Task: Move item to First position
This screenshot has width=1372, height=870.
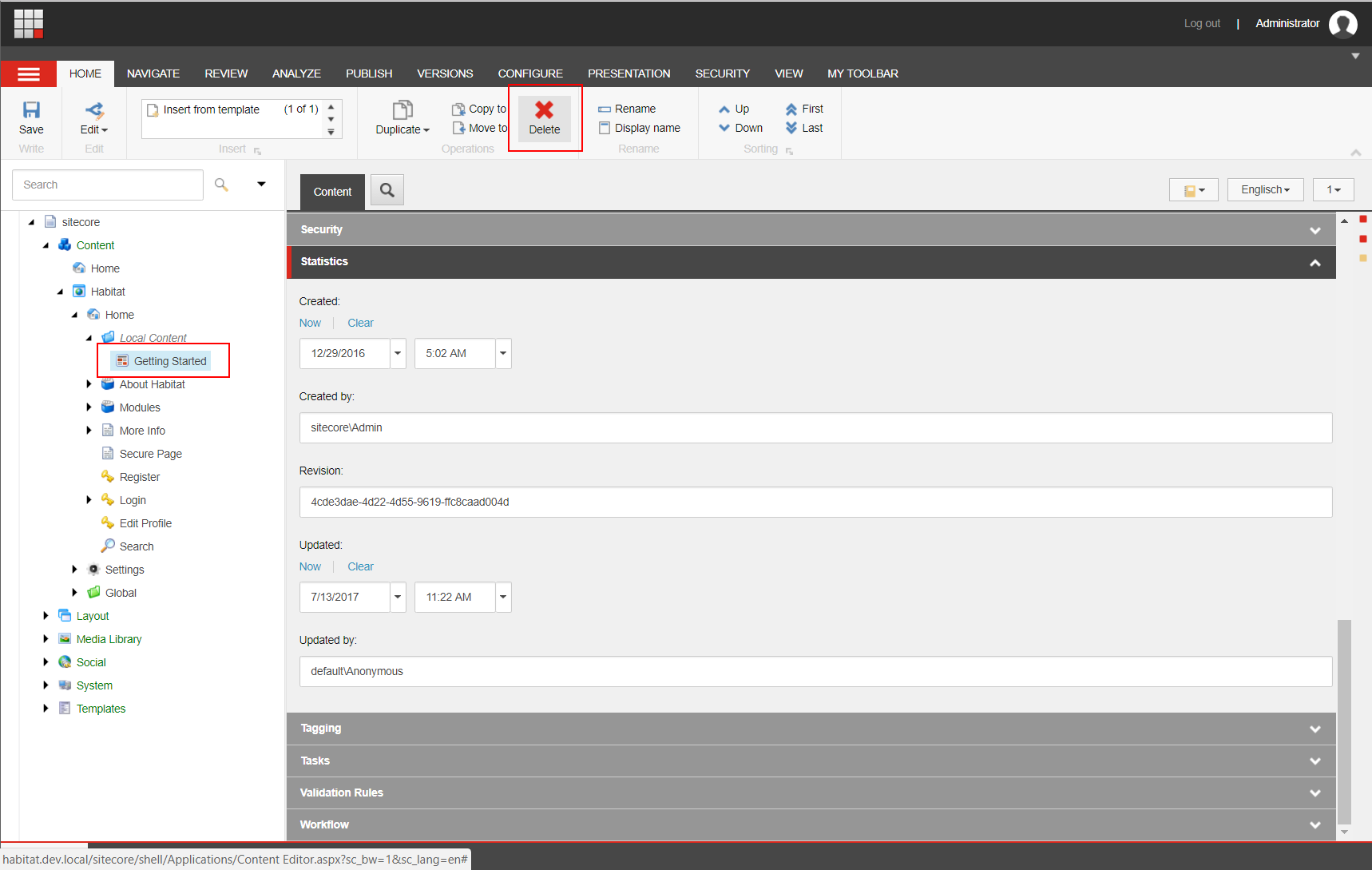Action: pyautogui.click(x=804, y=109)
